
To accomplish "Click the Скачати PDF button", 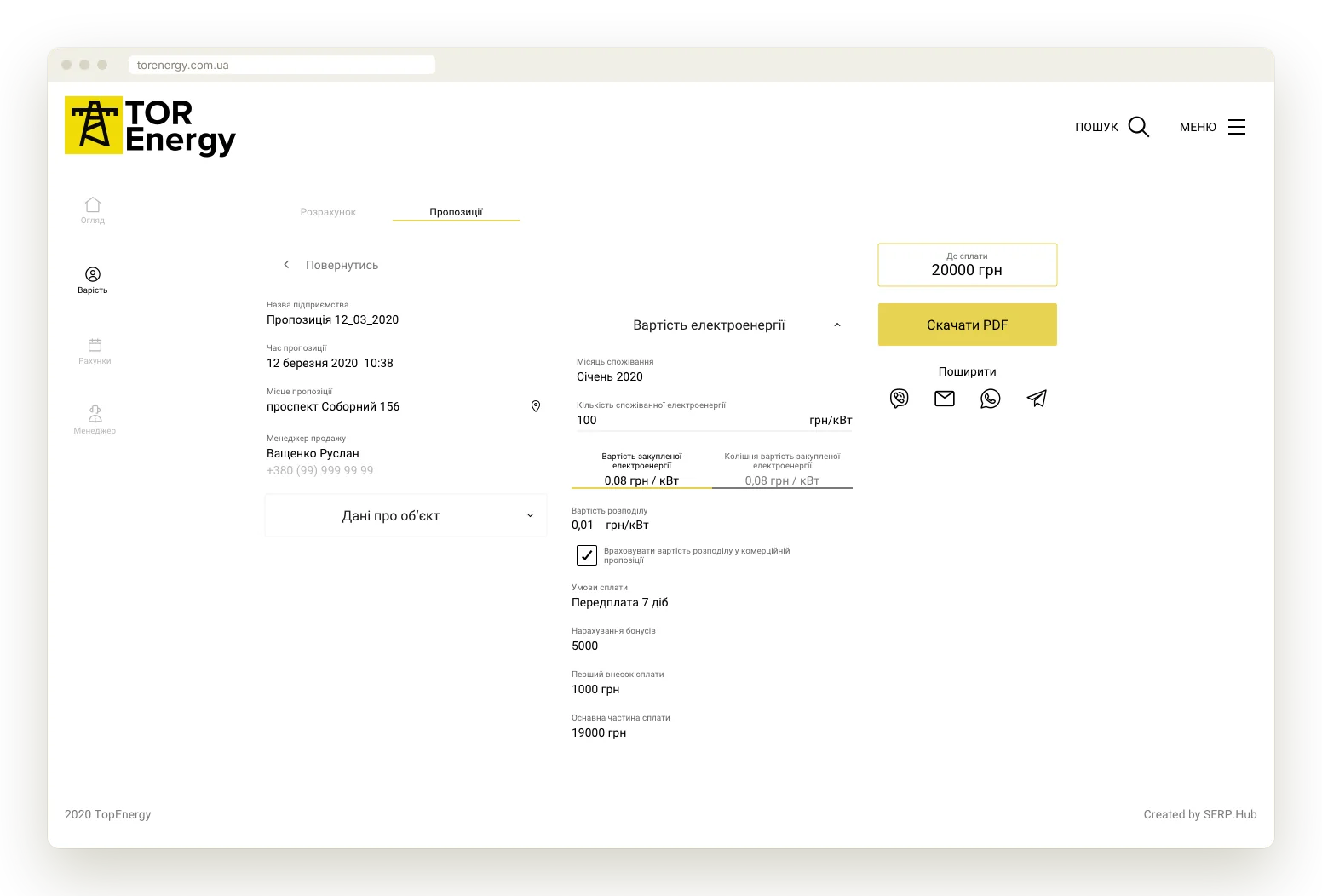I will point(968,325).
